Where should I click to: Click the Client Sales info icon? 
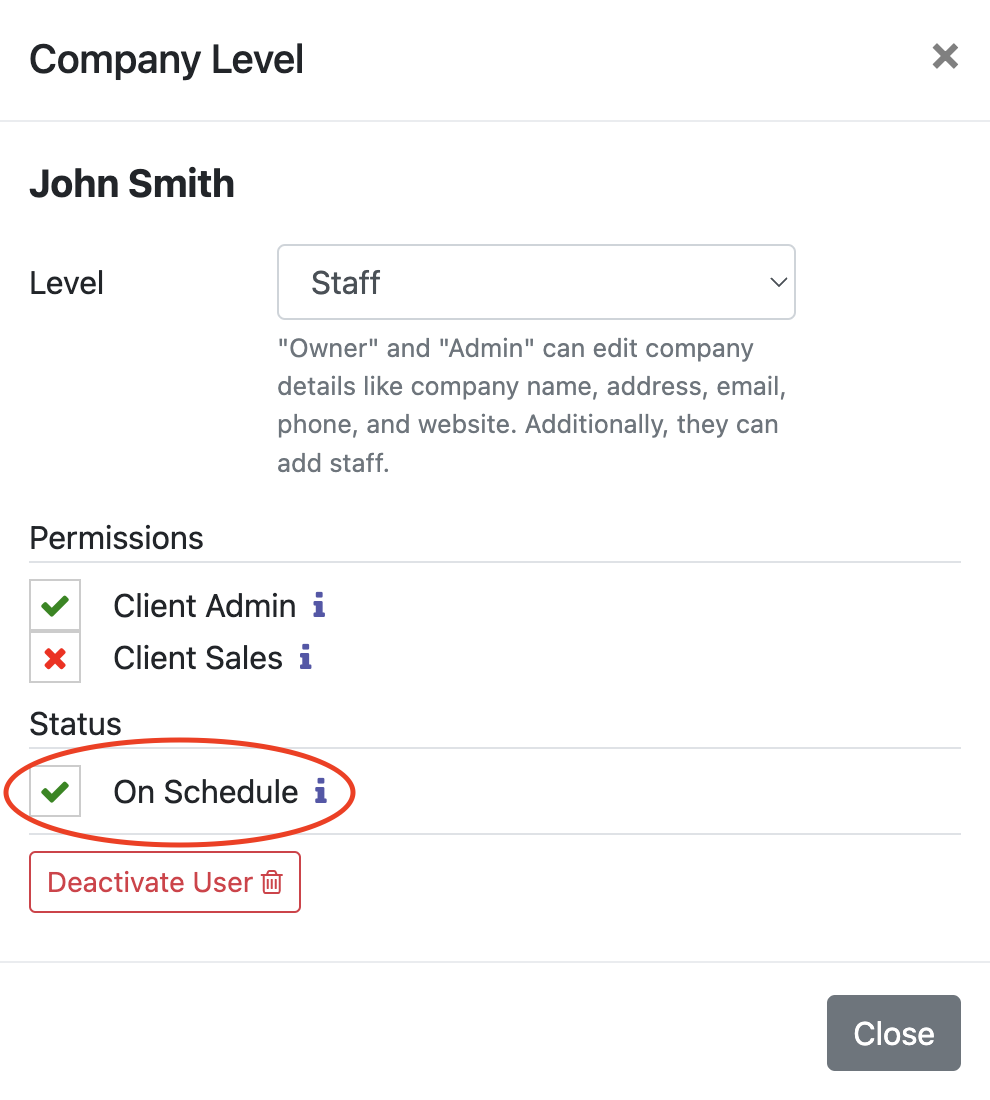[304, 657]
